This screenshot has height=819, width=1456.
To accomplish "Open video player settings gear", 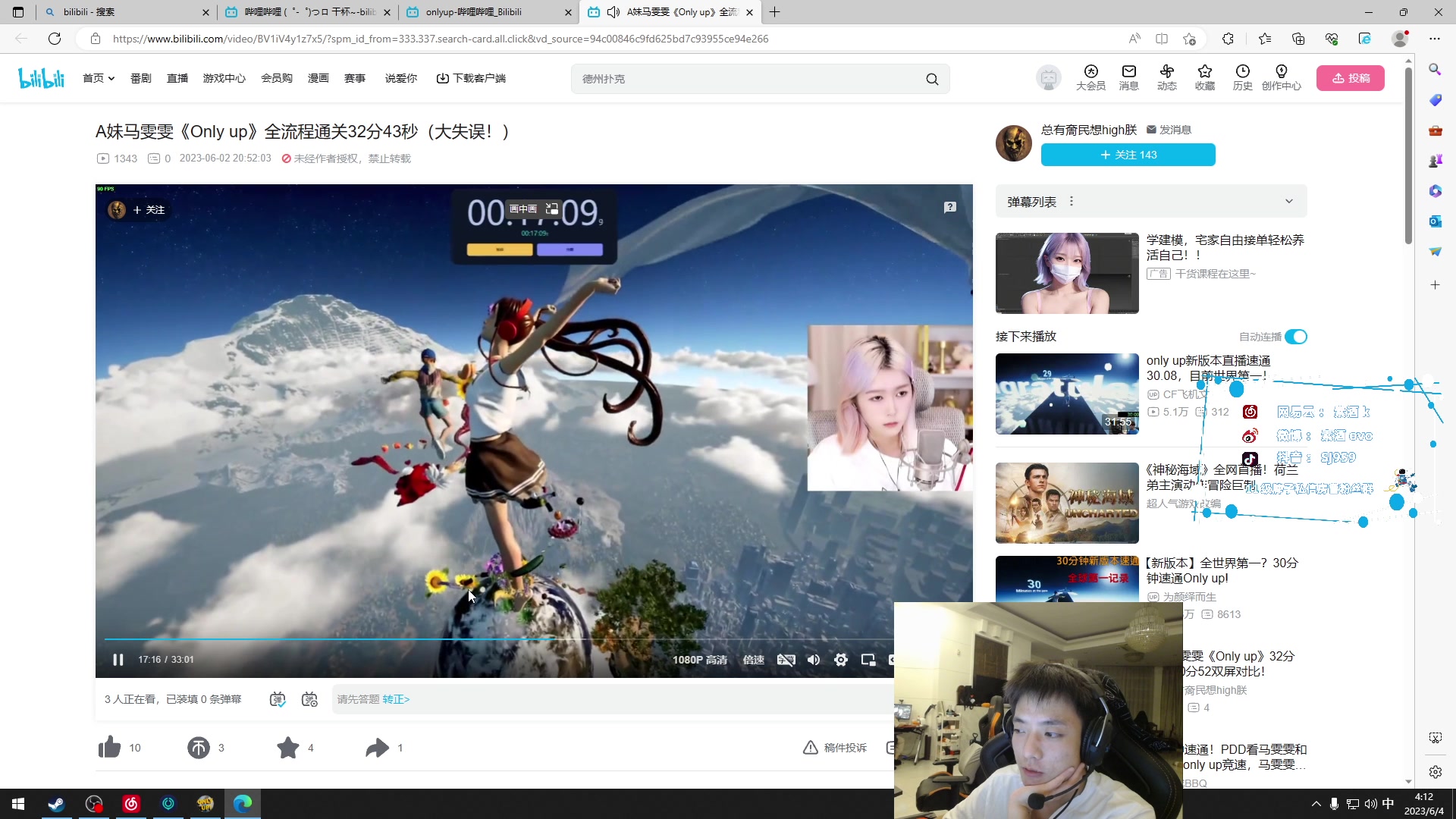I will [x=841, y=660].
